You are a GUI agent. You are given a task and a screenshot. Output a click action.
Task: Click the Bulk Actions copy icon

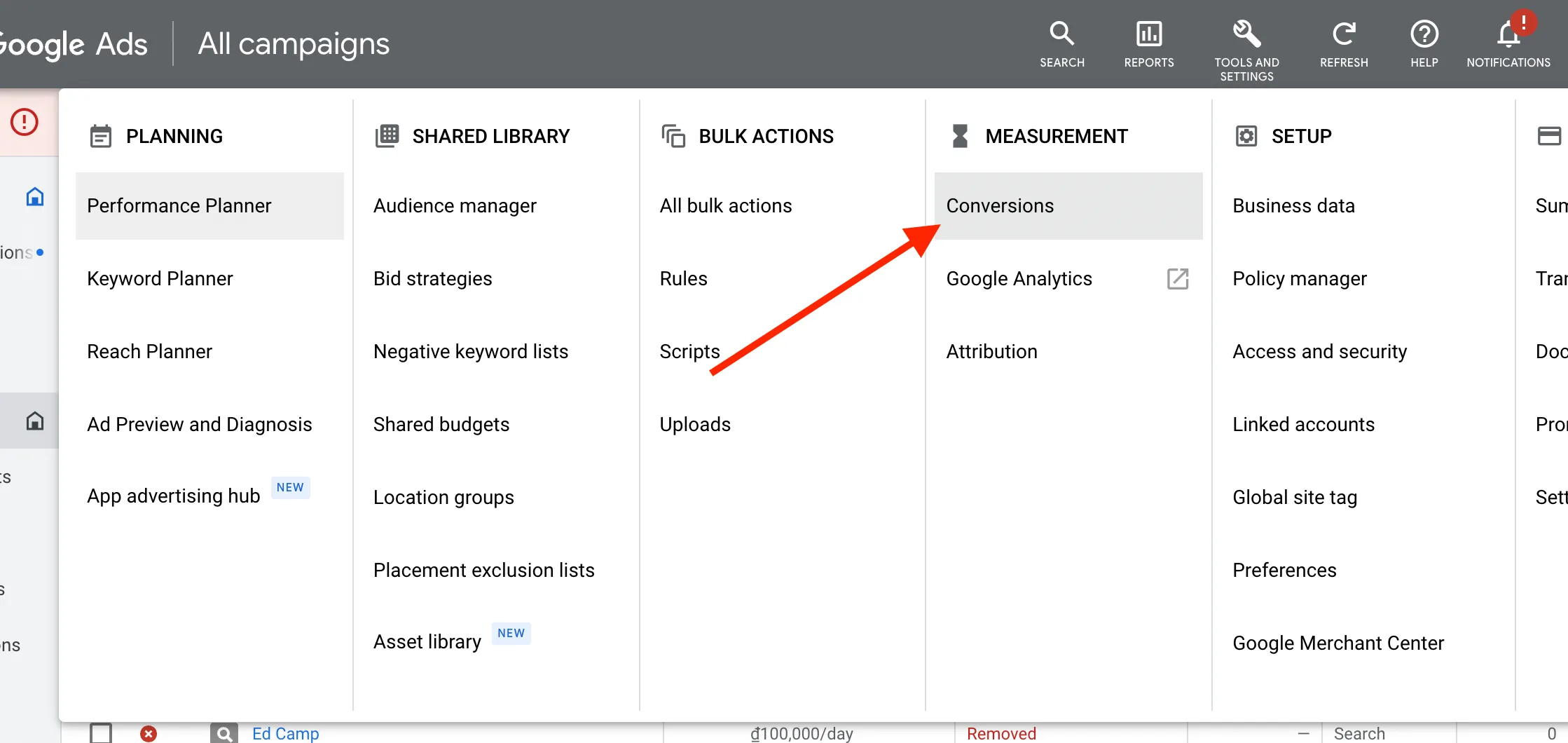point(673,136)
